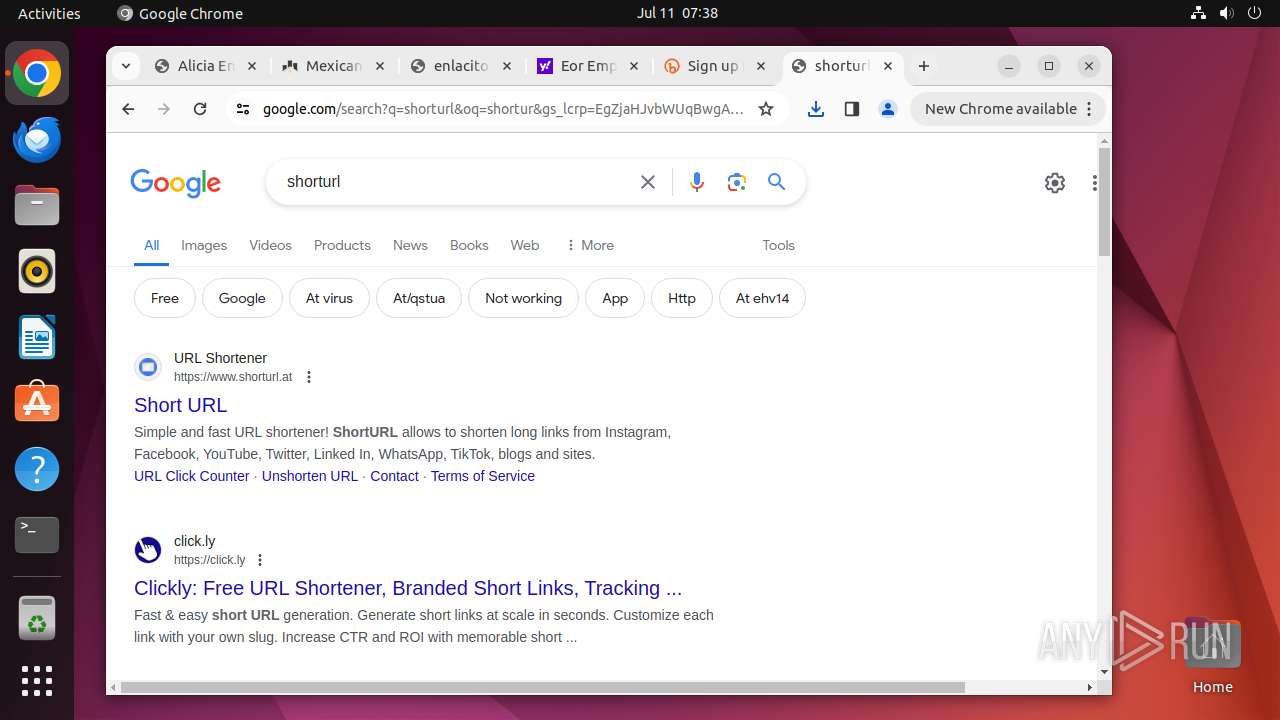Select the Products search tab
The image size is (1280, 720).
coord(342,245)
